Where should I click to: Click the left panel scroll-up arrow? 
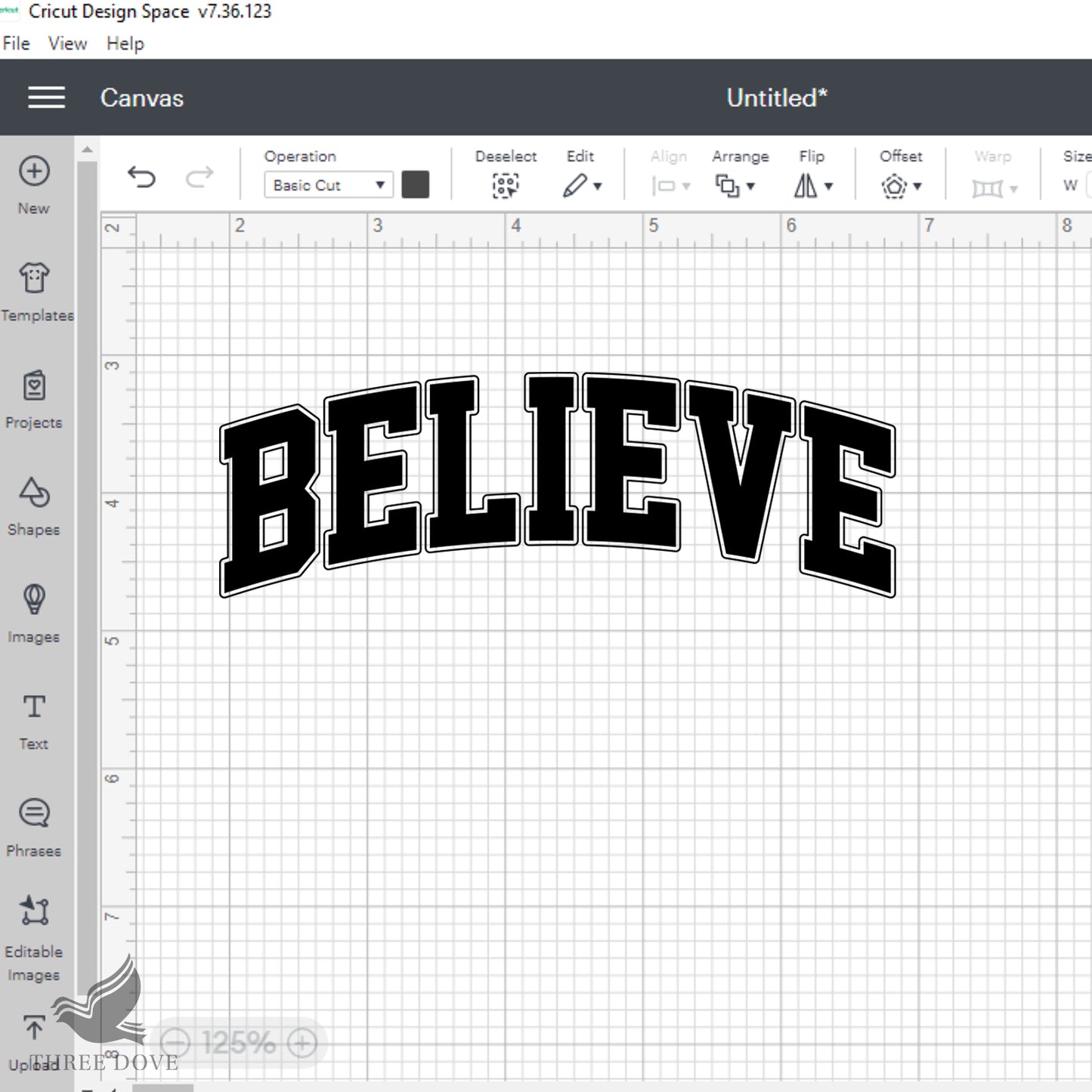point(88,150)
